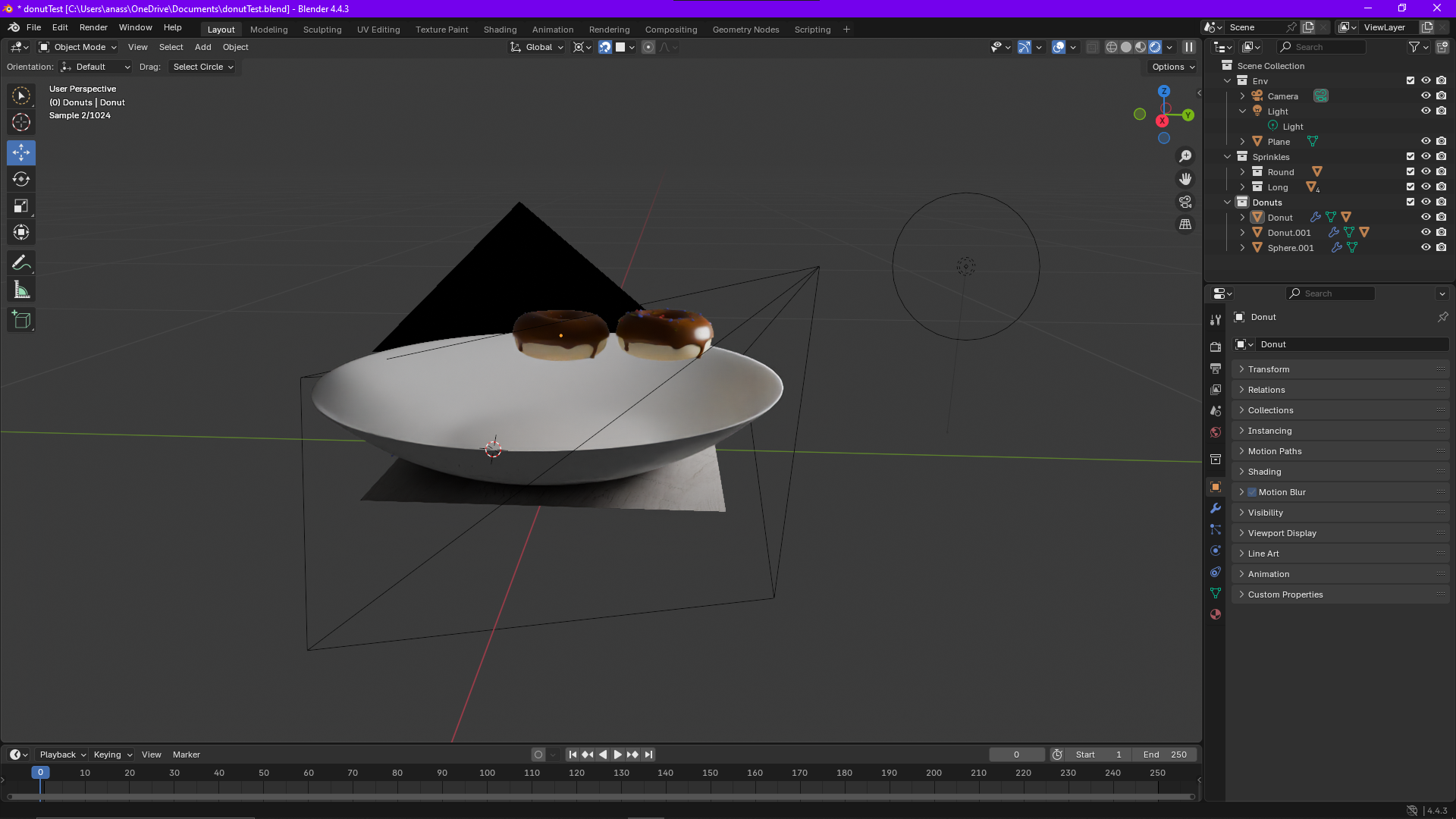This screenshot has width=1456, height=819.
Task: Select the Add Cube tool
Action: pos(21,320)
